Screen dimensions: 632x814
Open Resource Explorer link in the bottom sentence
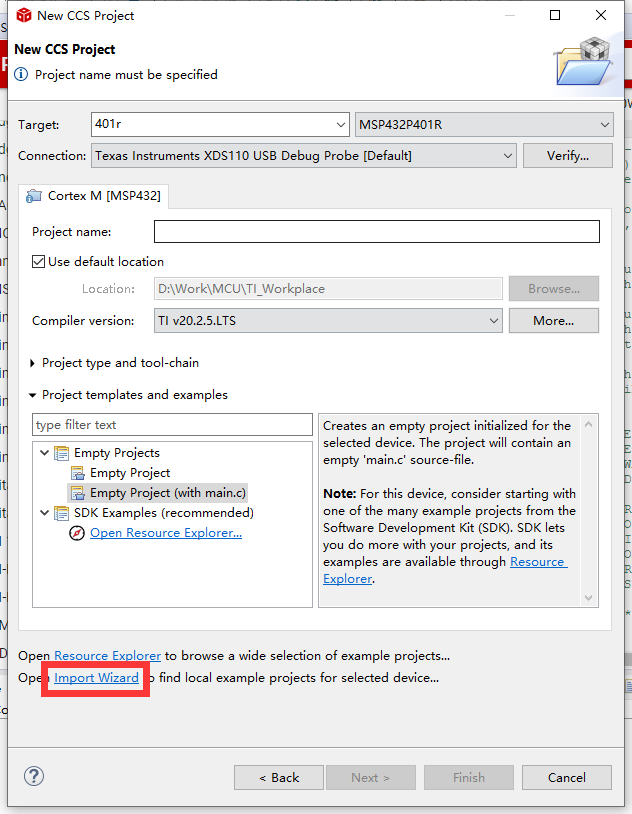[x=107, y=656]
